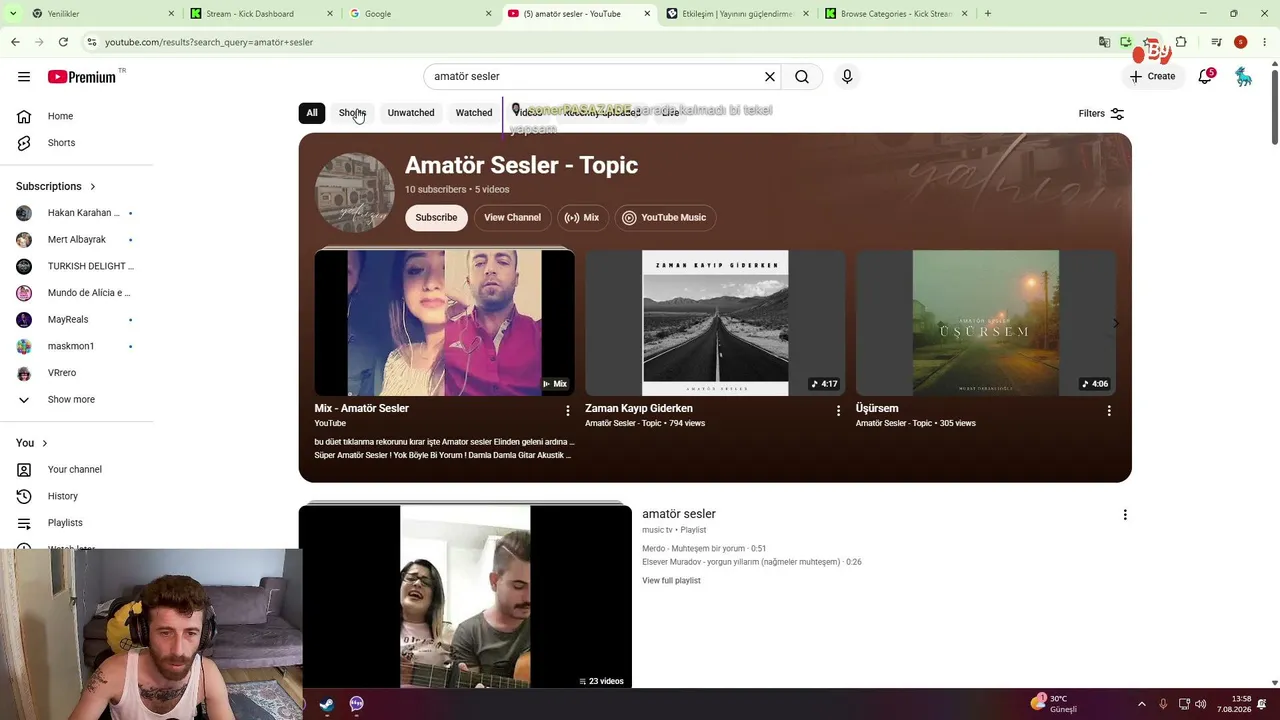Clear the search box with the X
Screen dimensions: 1280x720
click(770, 77)
